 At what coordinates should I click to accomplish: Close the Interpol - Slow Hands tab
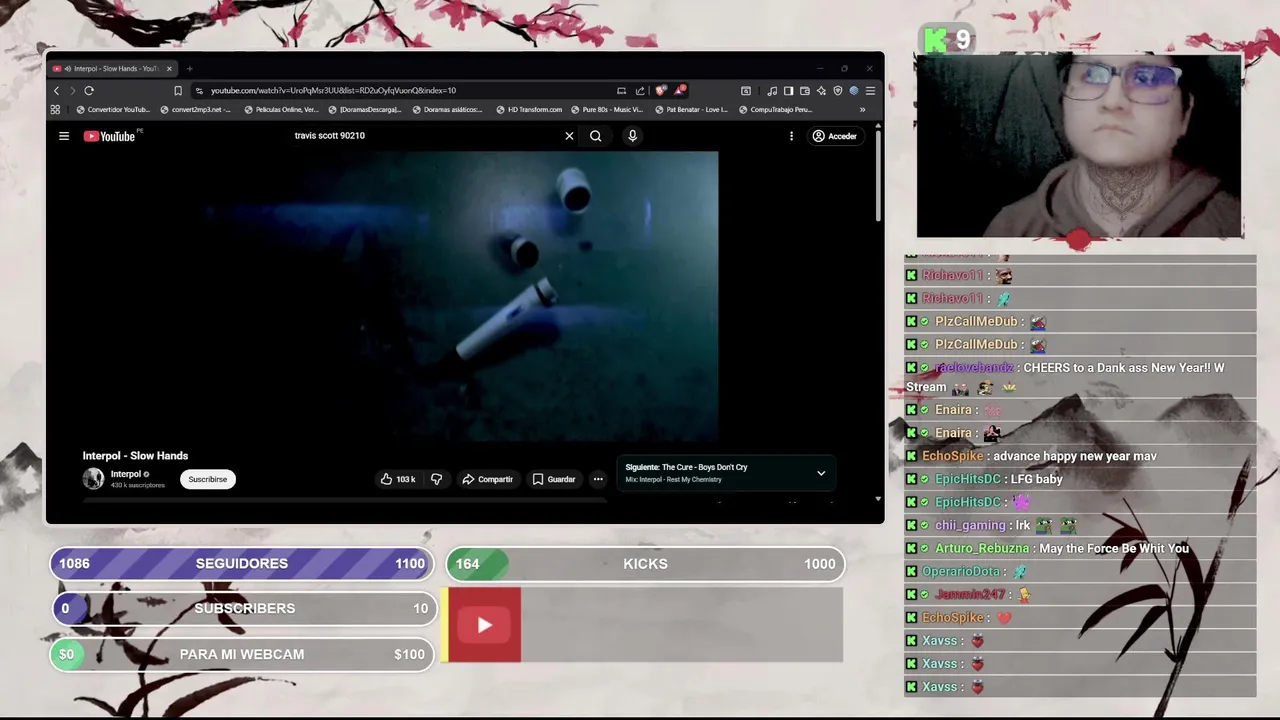click(x=169, y=69)
